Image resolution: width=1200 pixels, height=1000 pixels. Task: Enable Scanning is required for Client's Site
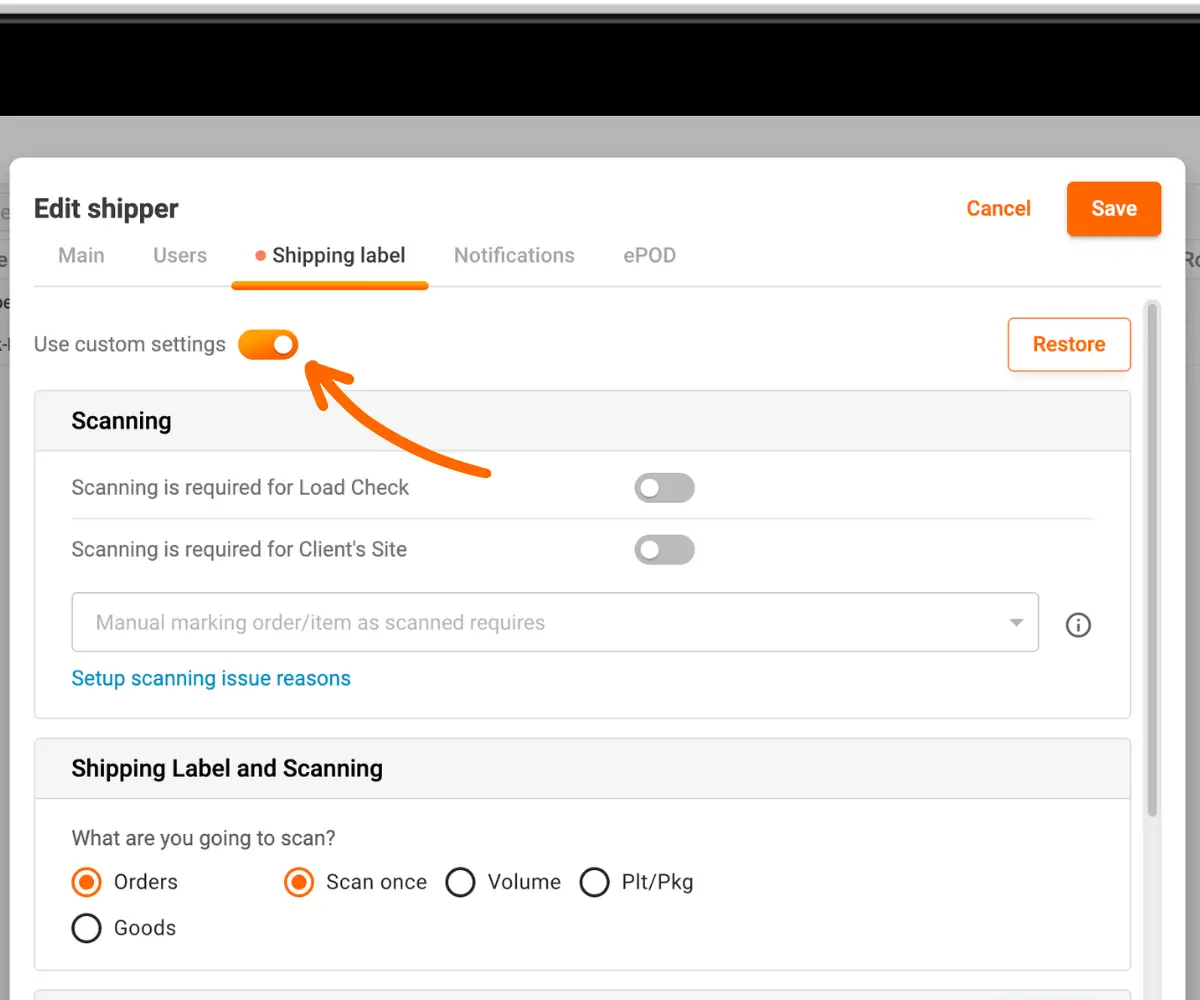pos(664,550)
